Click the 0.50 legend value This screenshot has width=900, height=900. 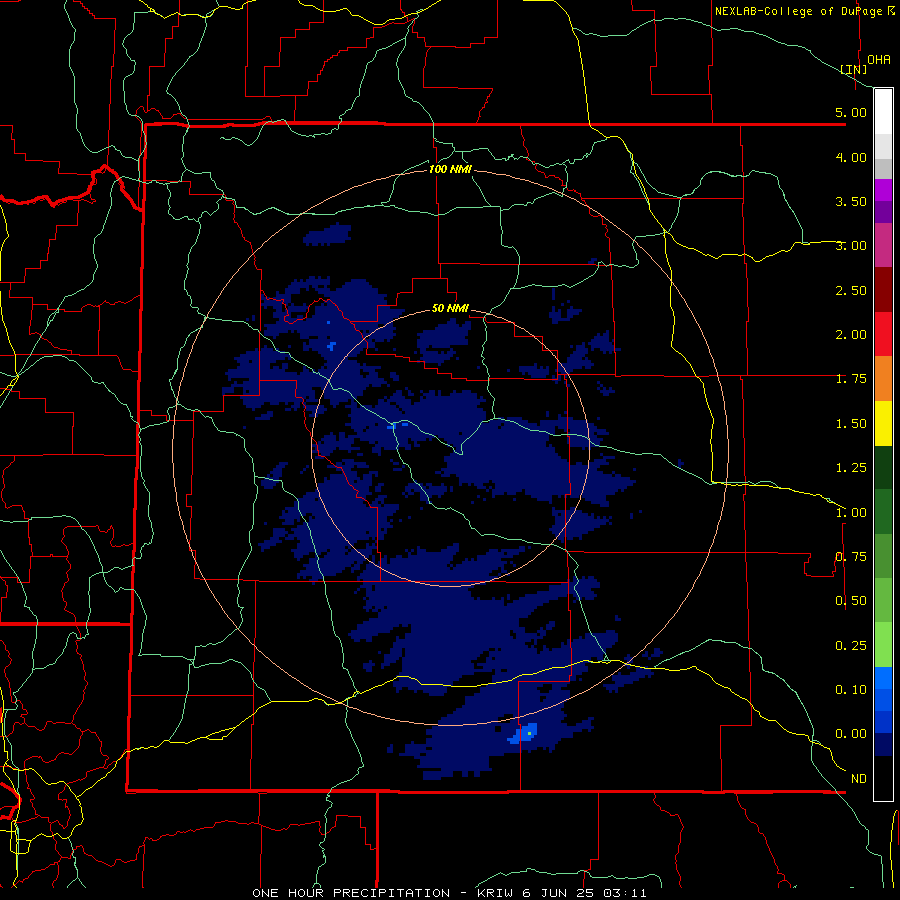851,601
